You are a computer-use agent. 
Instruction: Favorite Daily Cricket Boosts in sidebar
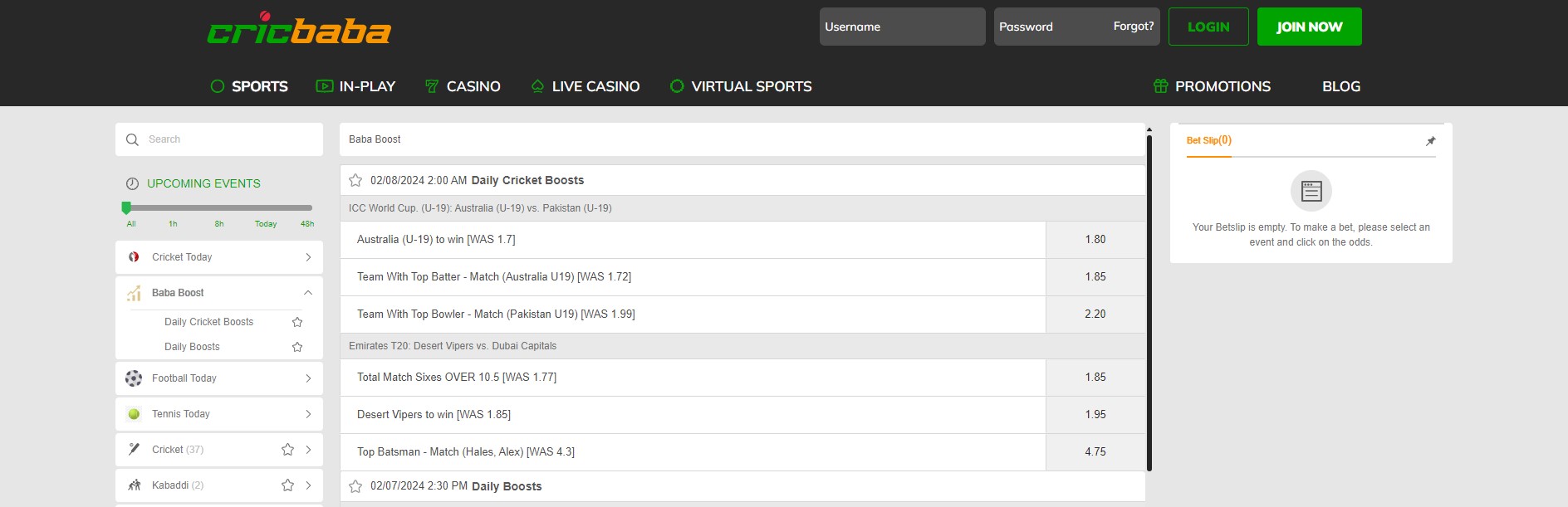[x=297, y=322]
